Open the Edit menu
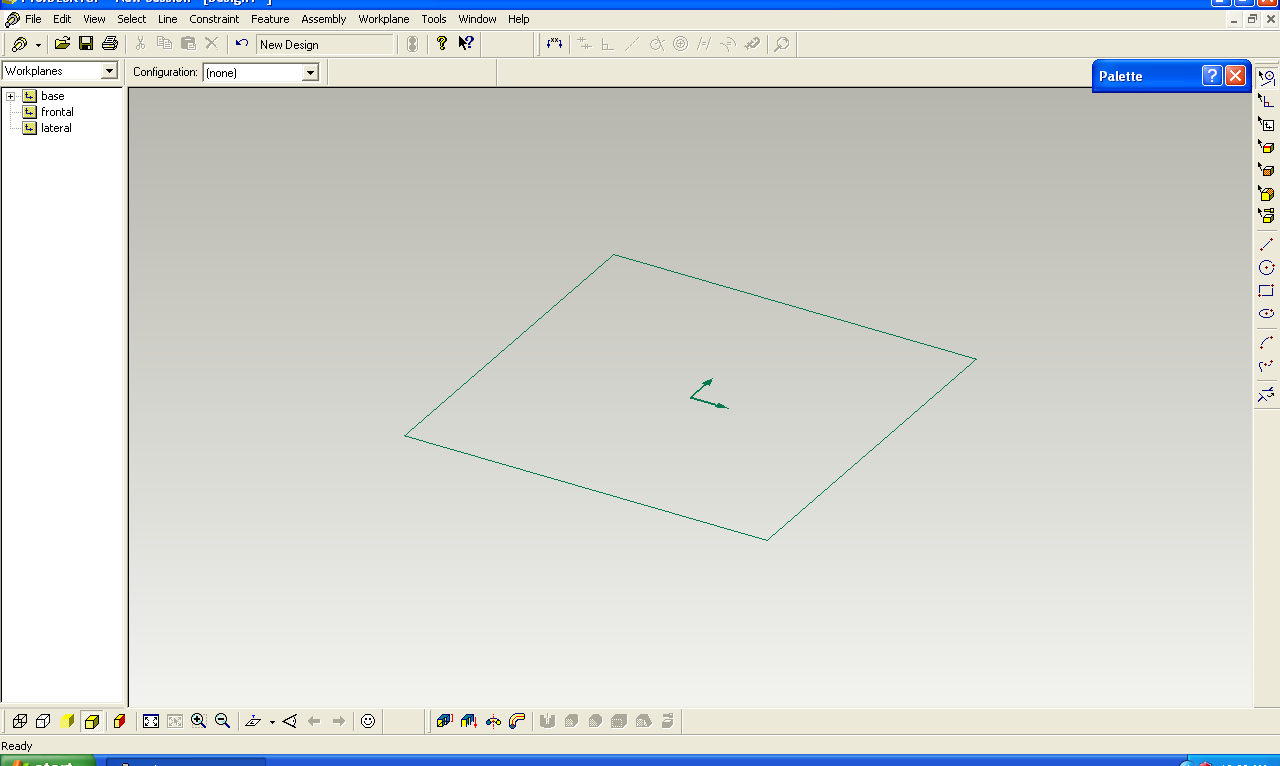Image resolution: width=1280 pixels, height=766 pixels. 62,19
